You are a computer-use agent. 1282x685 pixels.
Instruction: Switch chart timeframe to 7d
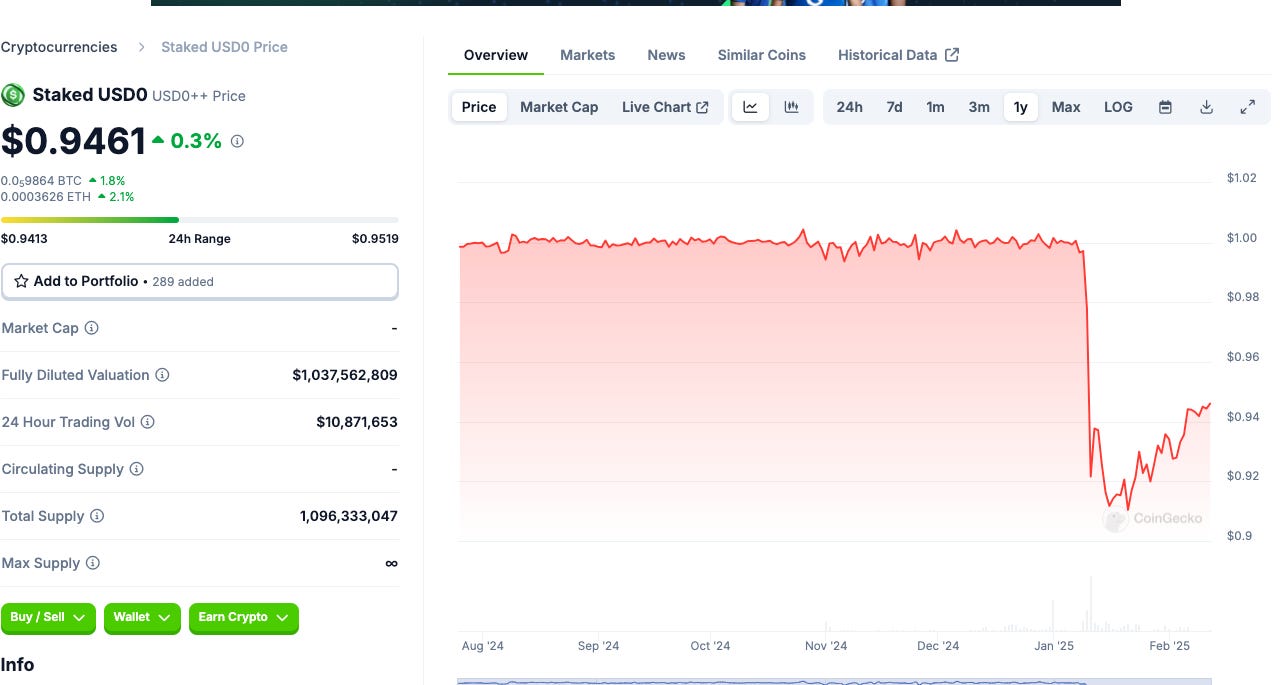pos(893,106)
